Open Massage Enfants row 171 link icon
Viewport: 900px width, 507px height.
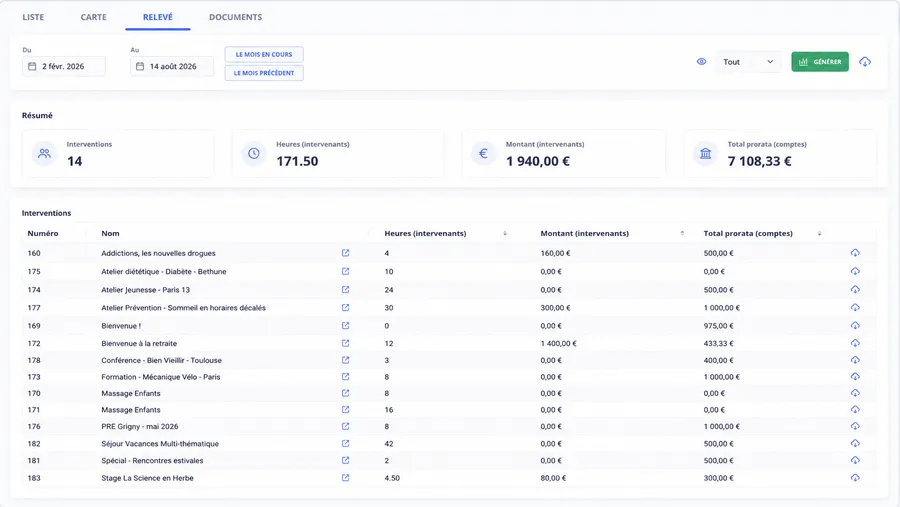coord(346,409)
